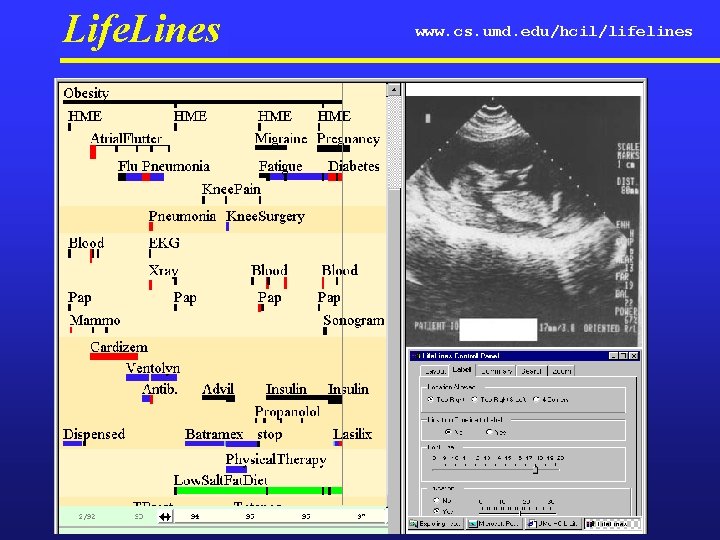Click the EKG test label
720x540 pixels.
164,242
